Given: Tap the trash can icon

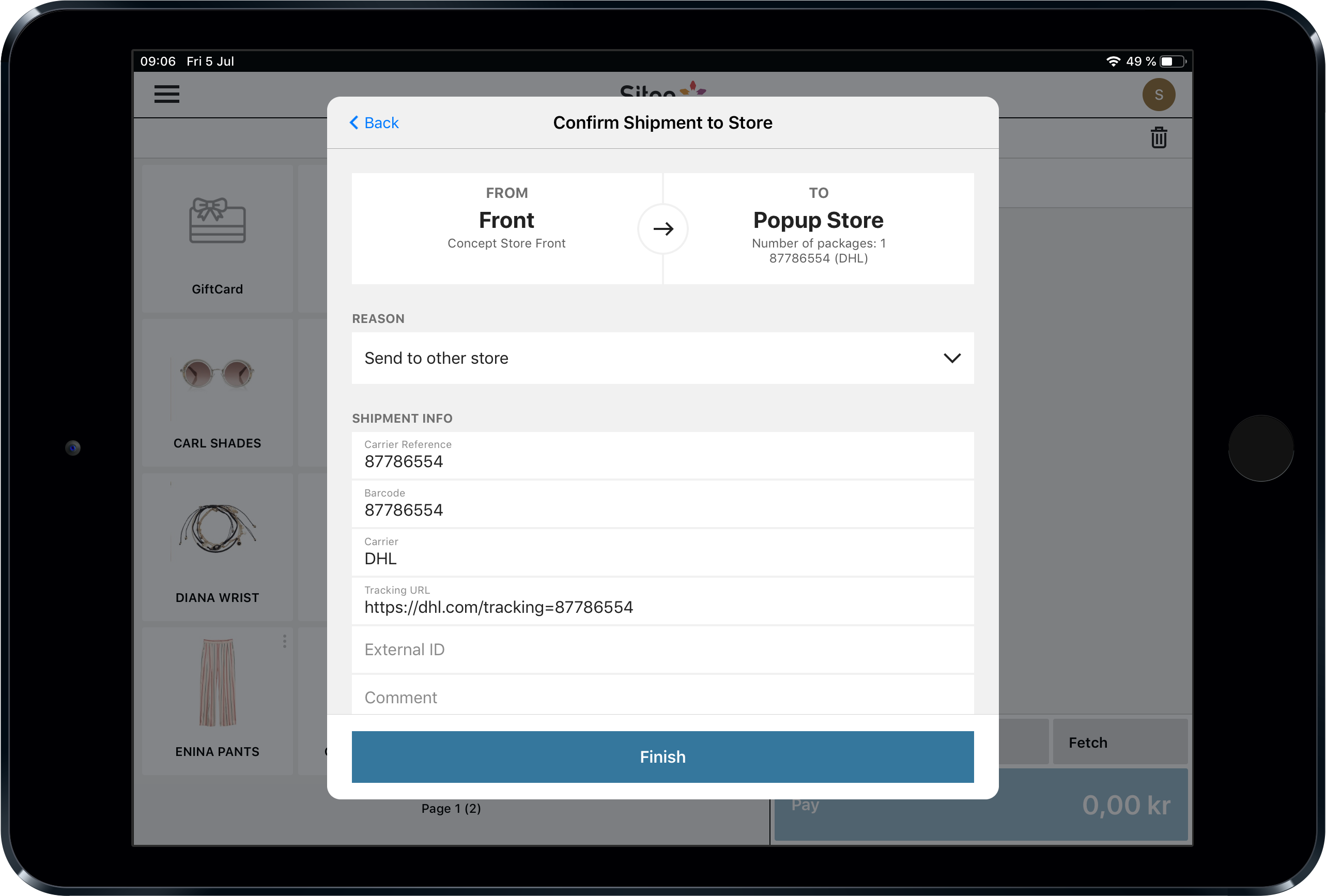Looking at the screenshot, I should coord(1158,137).
